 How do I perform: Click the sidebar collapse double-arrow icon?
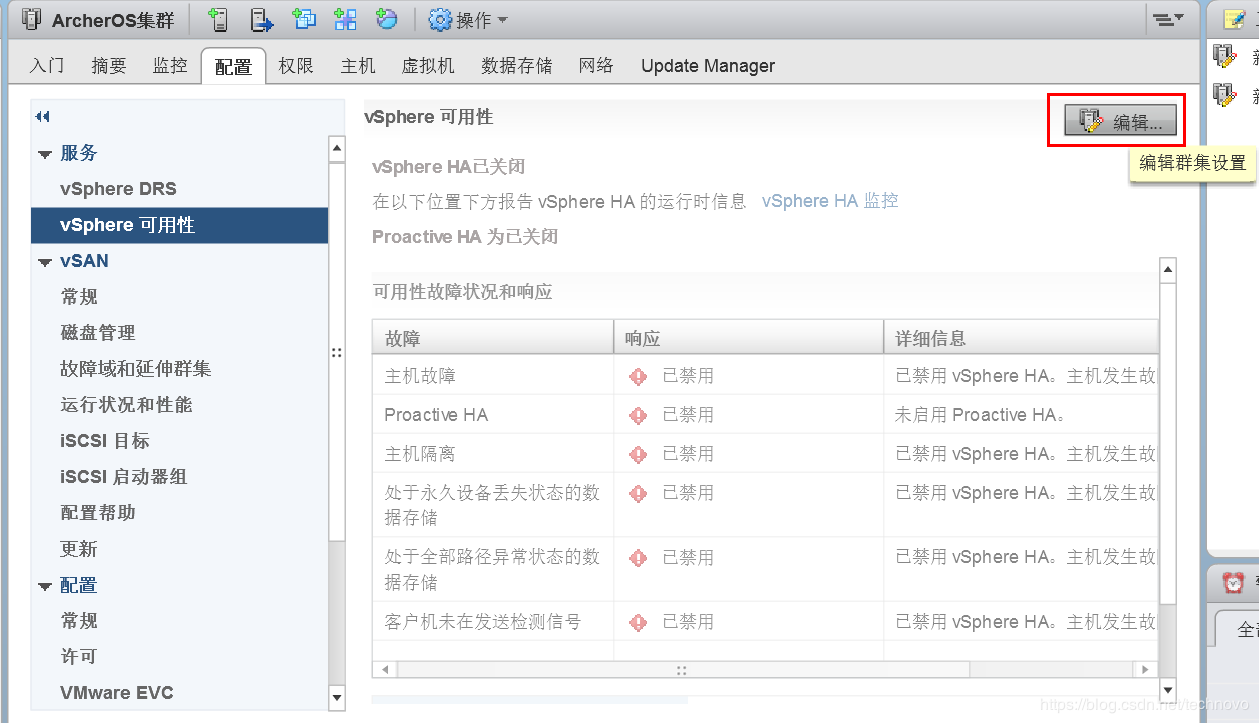pyautogui.click(x=40, y=116)
